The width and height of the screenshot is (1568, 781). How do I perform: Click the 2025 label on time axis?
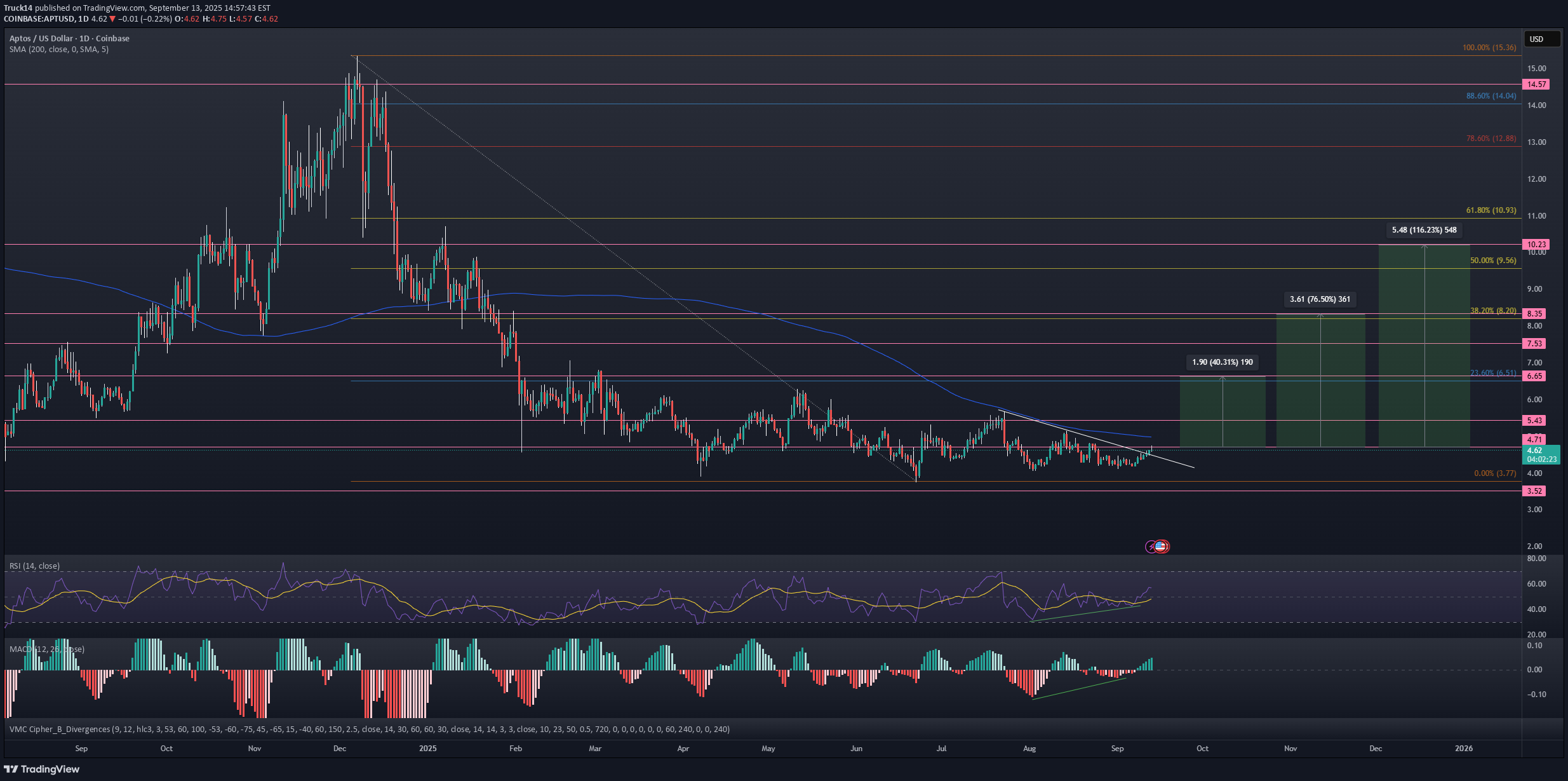click(x=428, y=749)
